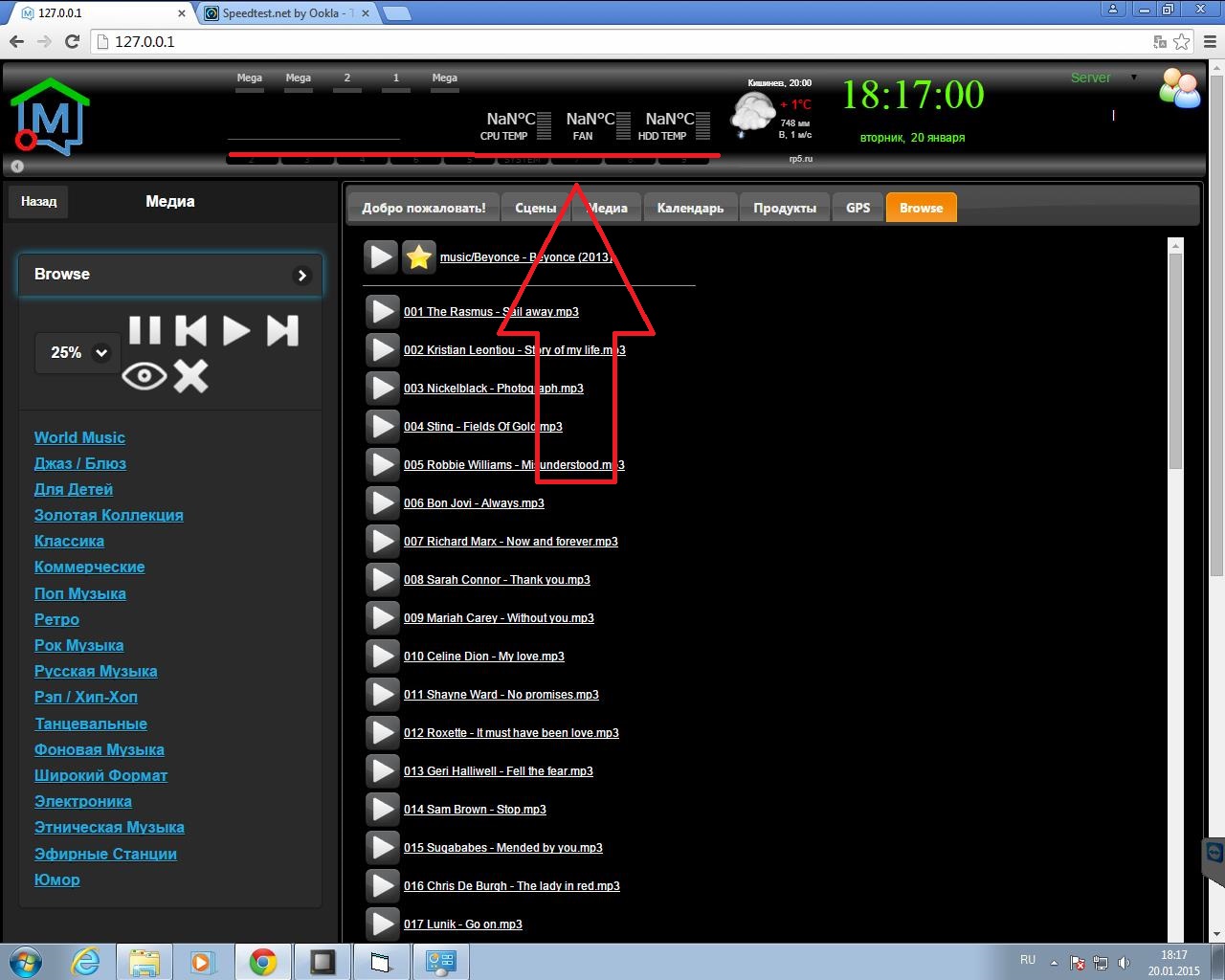
Task: Open the GPS tab
Action: [857, 207]
